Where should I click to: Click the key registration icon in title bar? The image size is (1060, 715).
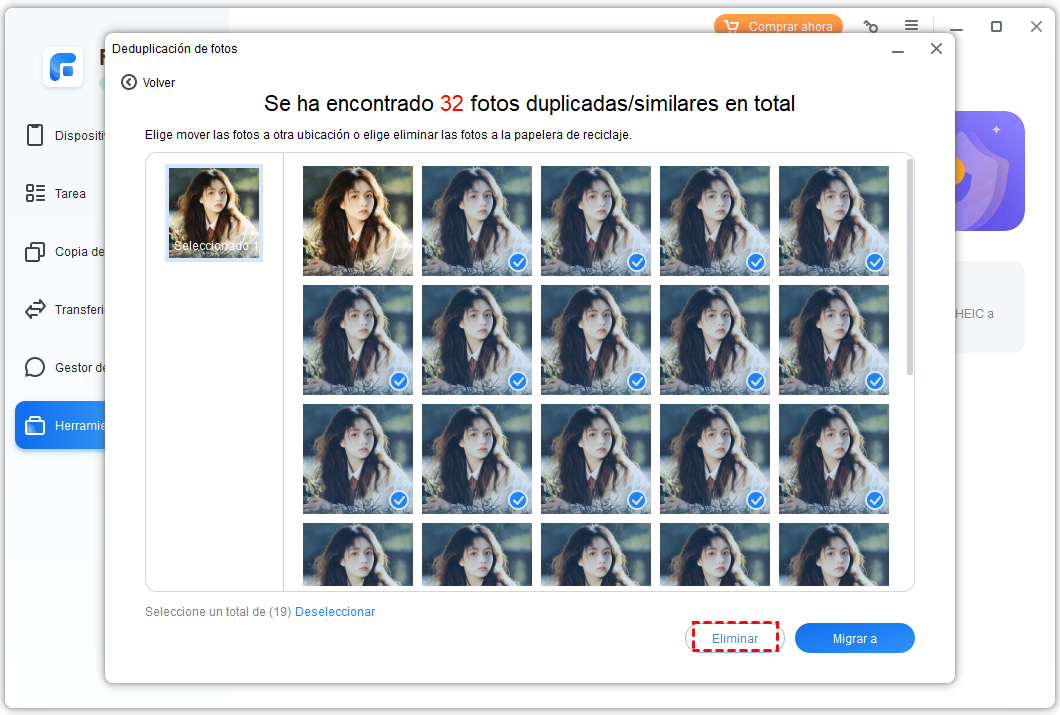(x=871, y=27)
